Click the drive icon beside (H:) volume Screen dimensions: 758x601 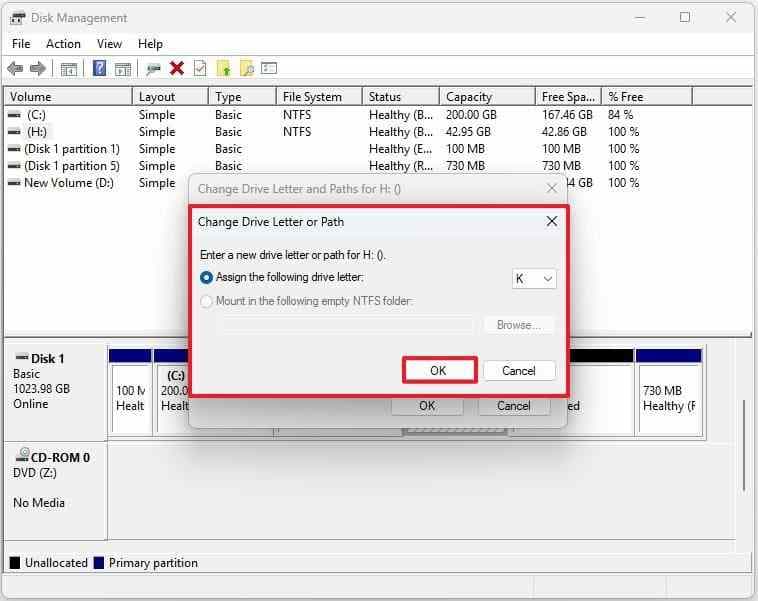pyautogui.click(x=15, y=132)
